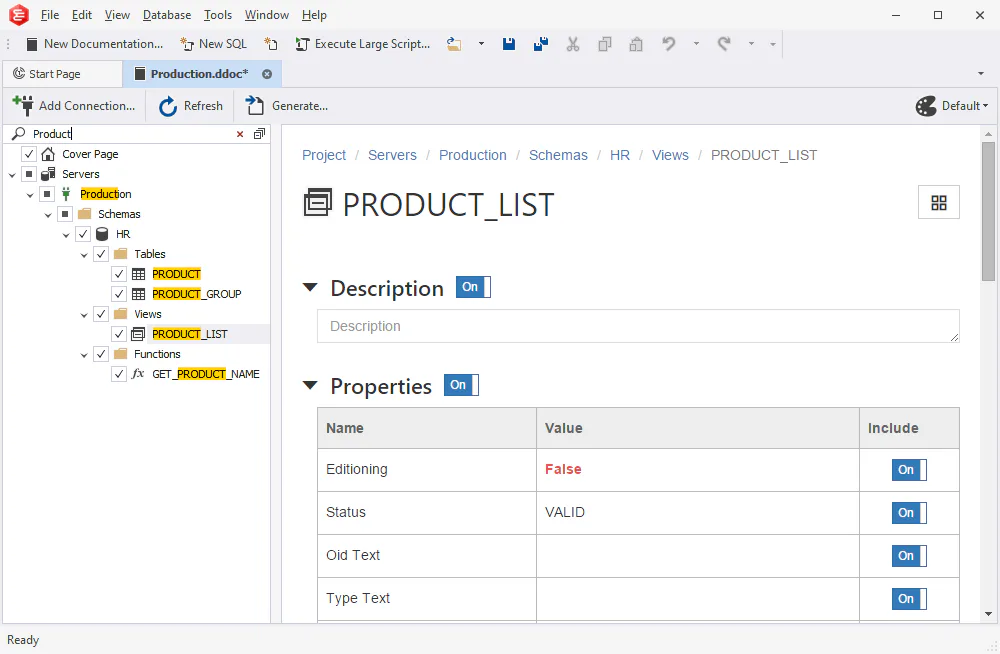Click the Production breadcrumb link
The width and height of the screenshot is (1000, 654).
pos(473,155)
